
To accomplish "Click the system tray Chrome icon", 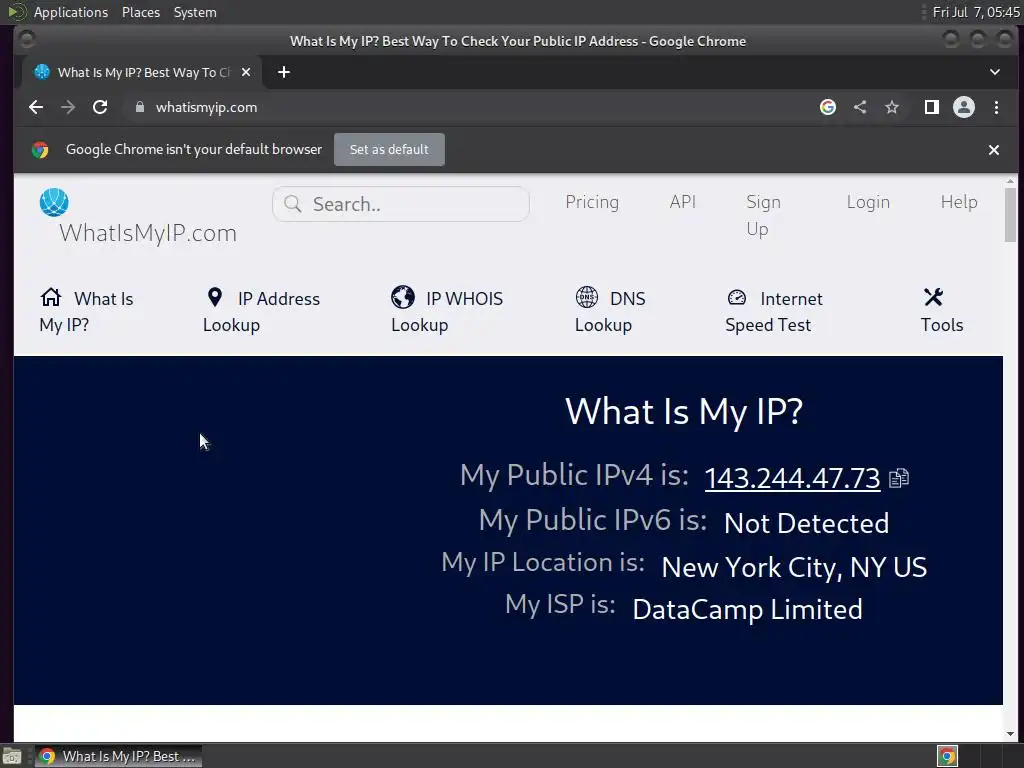I will (947, 756).
